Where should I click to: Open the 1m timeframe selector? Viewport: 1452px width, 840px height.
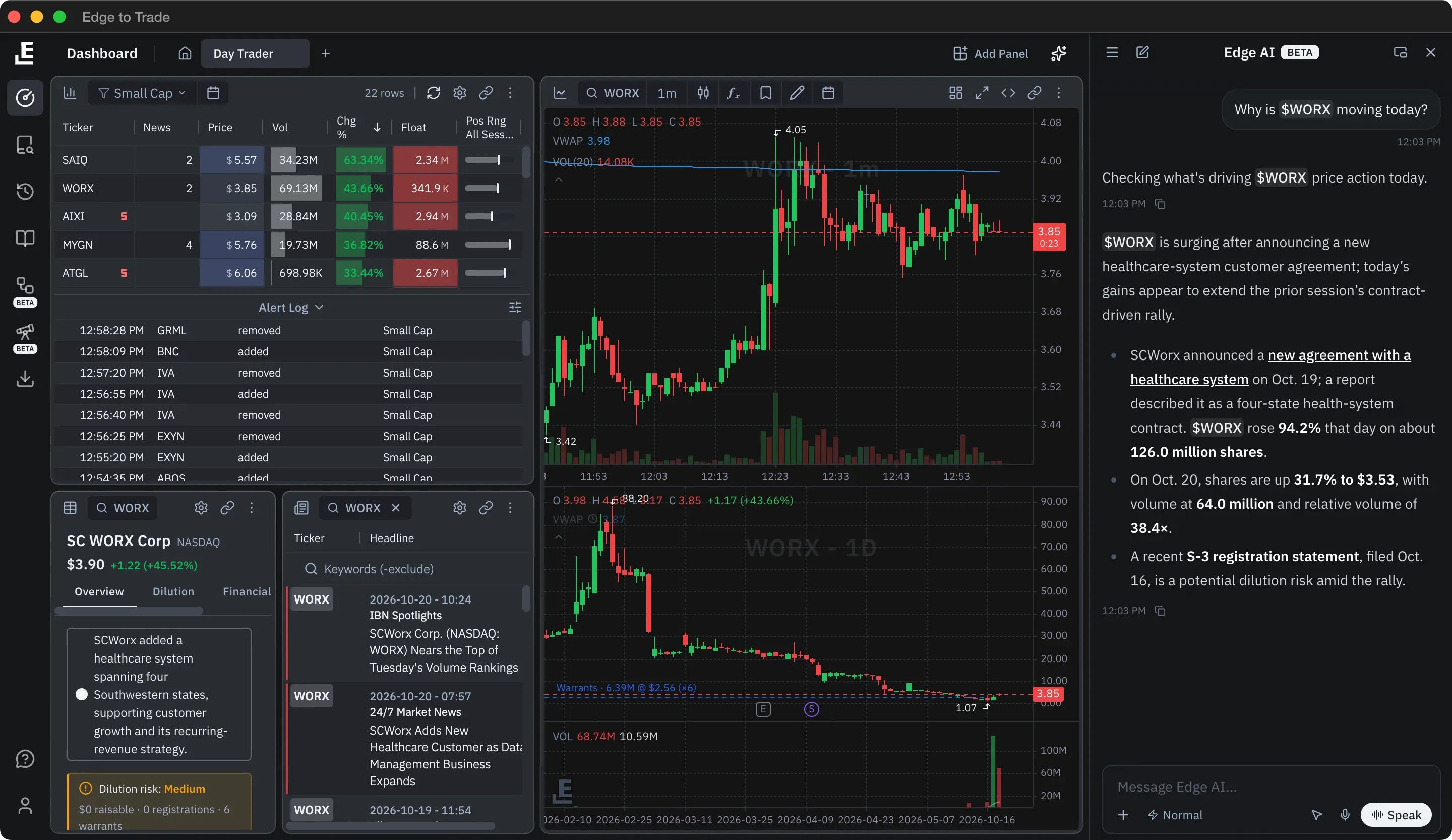click(x=667, y=93)
